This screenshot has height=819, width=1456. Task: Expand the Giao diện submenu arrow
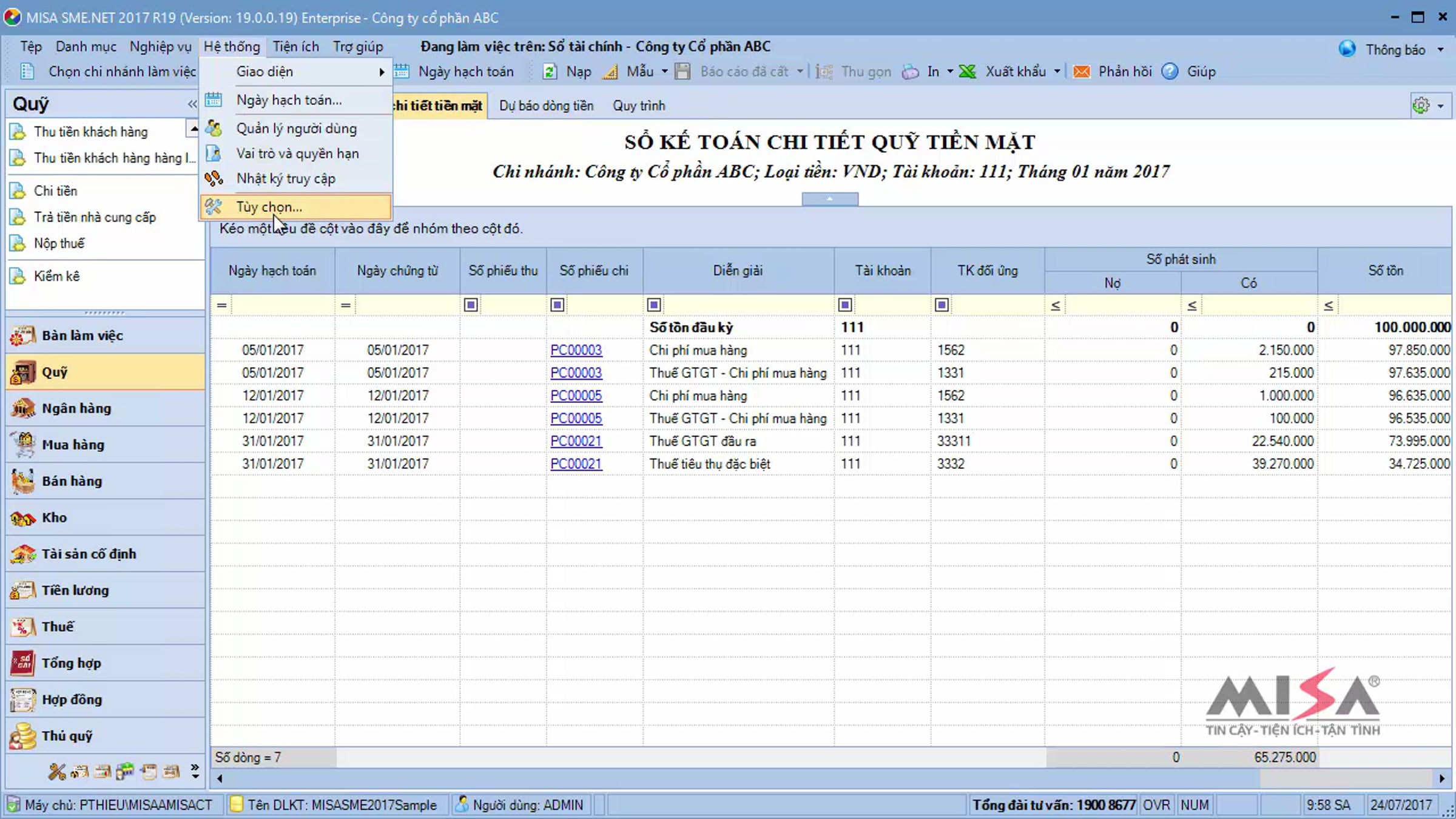coord(382,72)
